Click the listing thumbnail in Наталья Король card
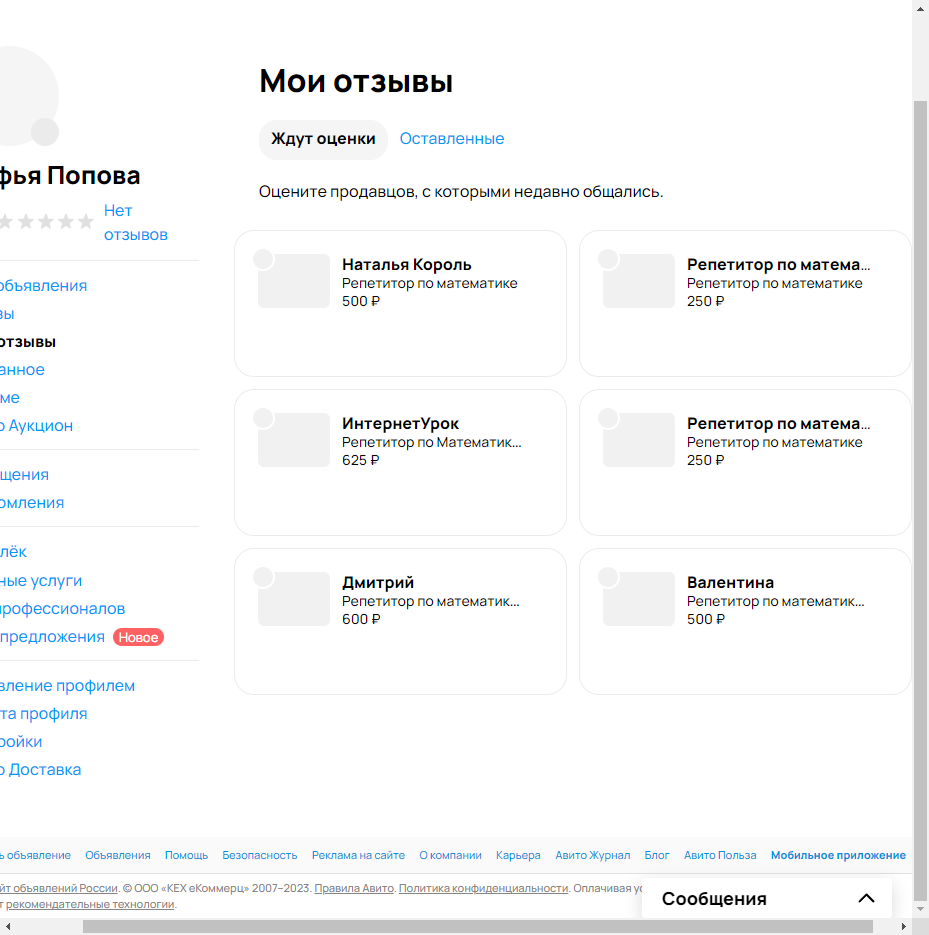 pyautogui.click(x=294, y=281)
